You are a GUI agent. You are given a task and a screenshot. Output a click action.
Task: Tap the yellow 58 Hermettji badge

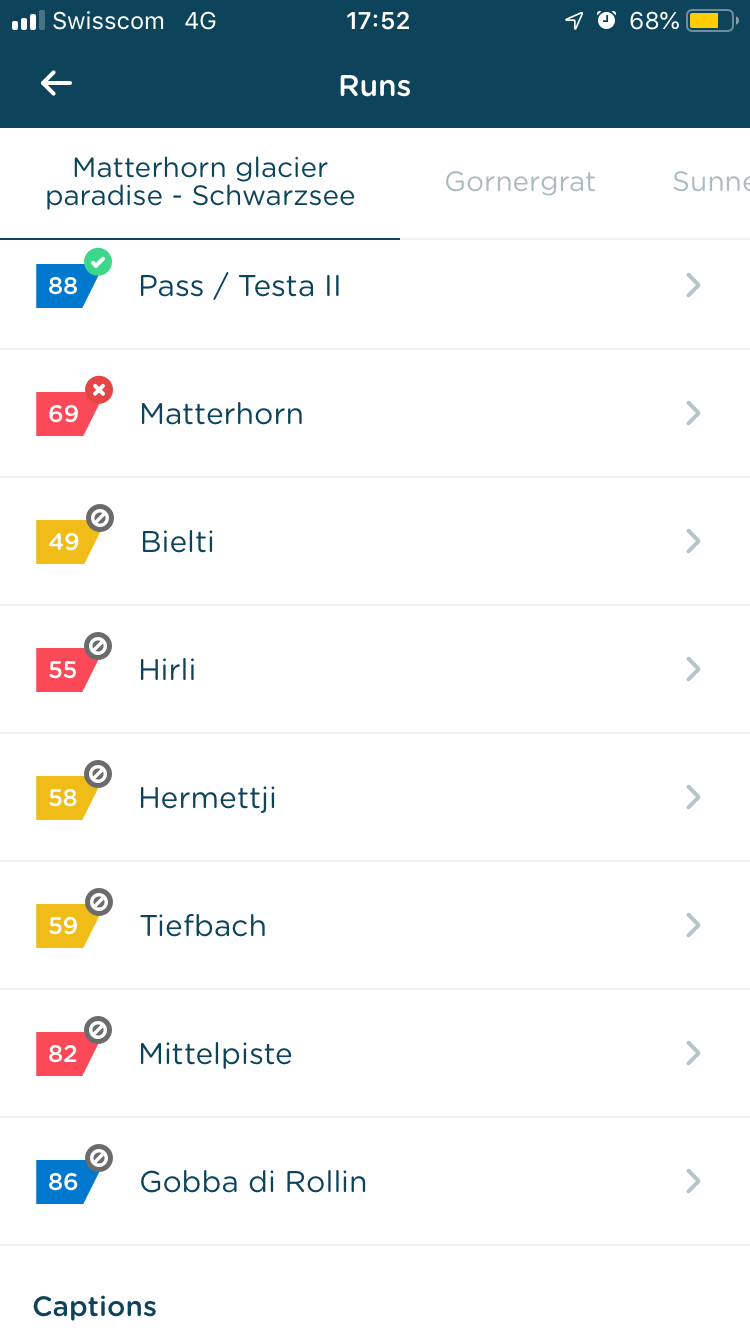pos(66,798)
